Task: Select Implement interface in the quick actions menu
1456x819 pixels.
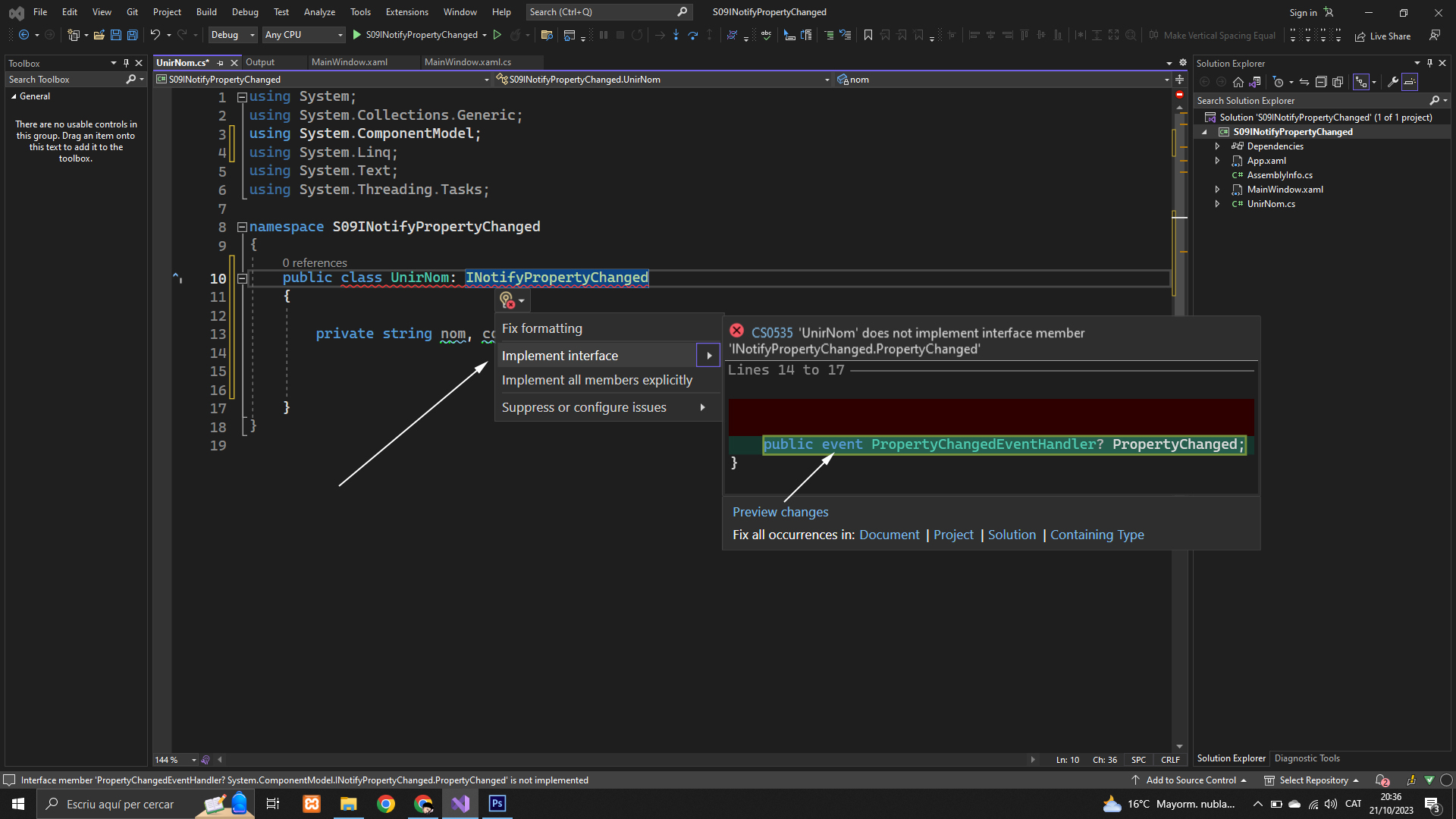Action: 560,356
